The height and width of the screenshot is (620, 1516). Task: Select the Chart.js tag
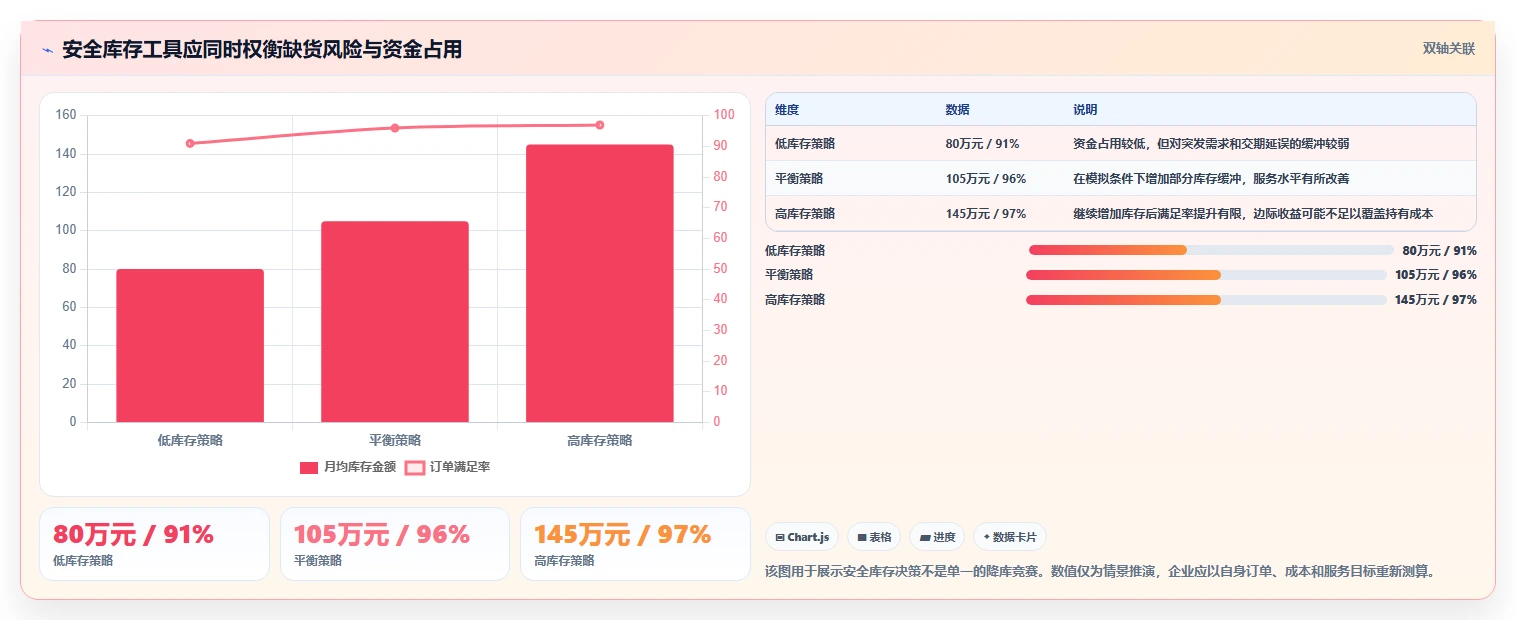point(802,537)
